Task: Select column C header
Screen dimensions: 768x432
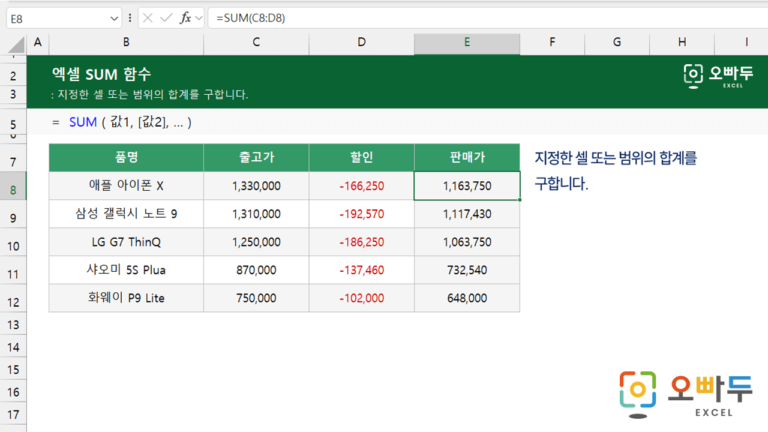Action: [x=256, y=43]
